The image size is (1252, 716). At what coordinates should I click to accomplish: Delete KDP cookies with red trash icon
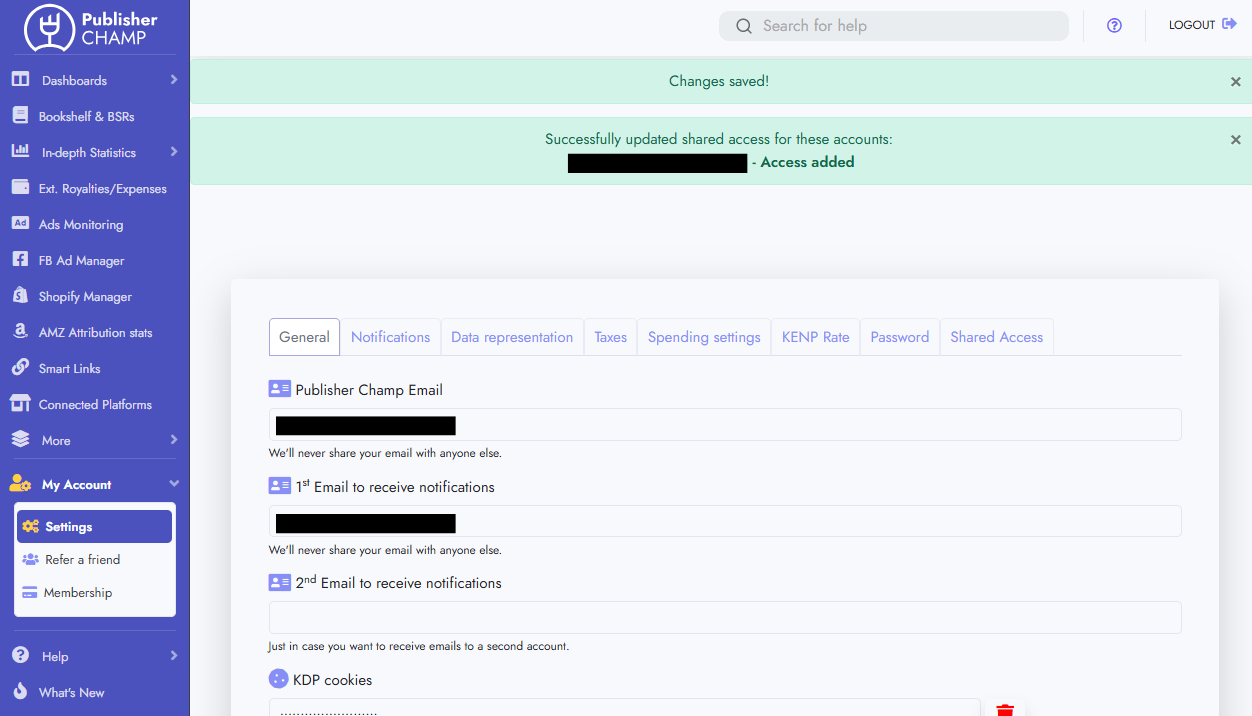pyautogui.click(x=1005, y=709)
